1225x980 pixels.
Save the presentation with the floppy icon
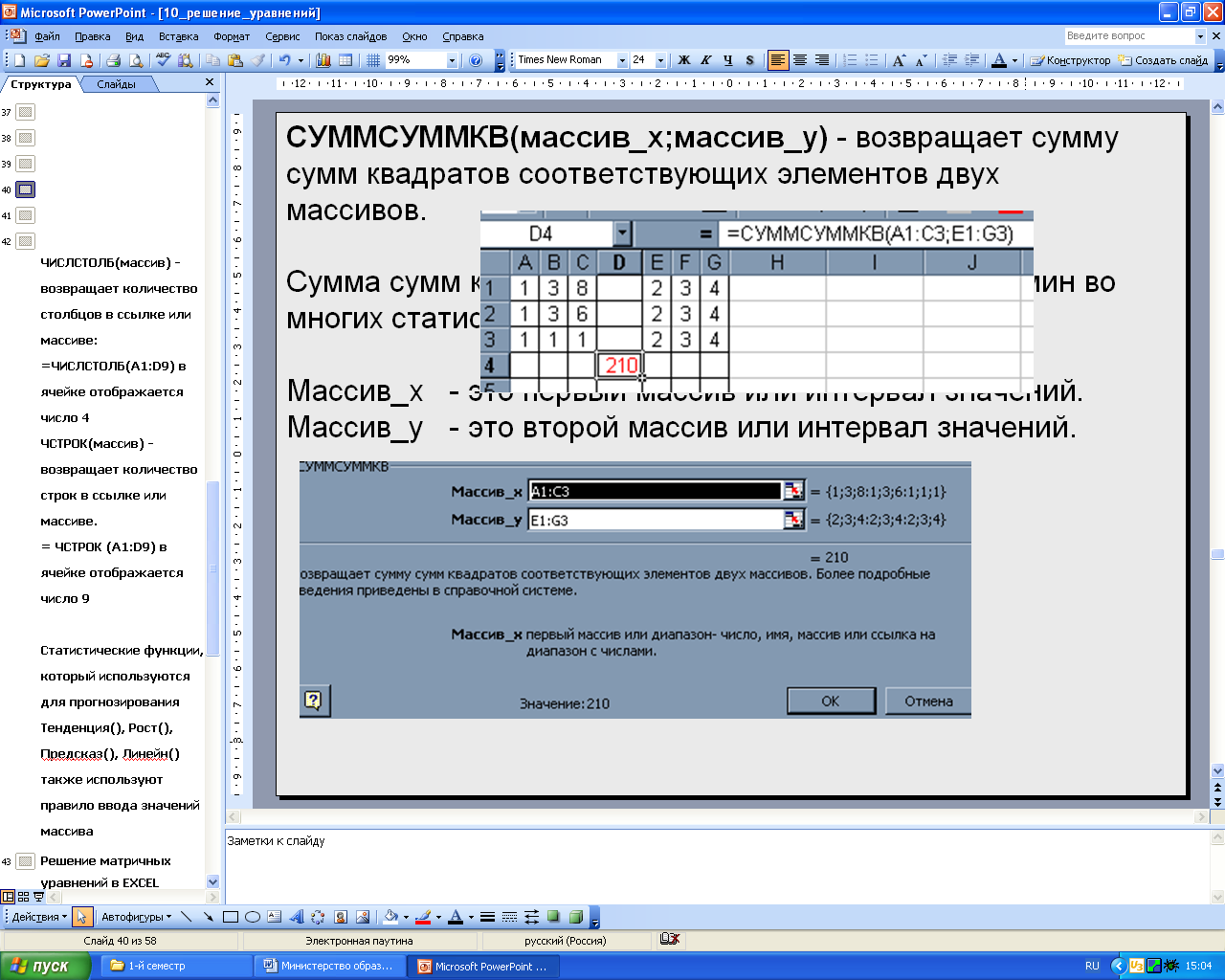point(64,60)
